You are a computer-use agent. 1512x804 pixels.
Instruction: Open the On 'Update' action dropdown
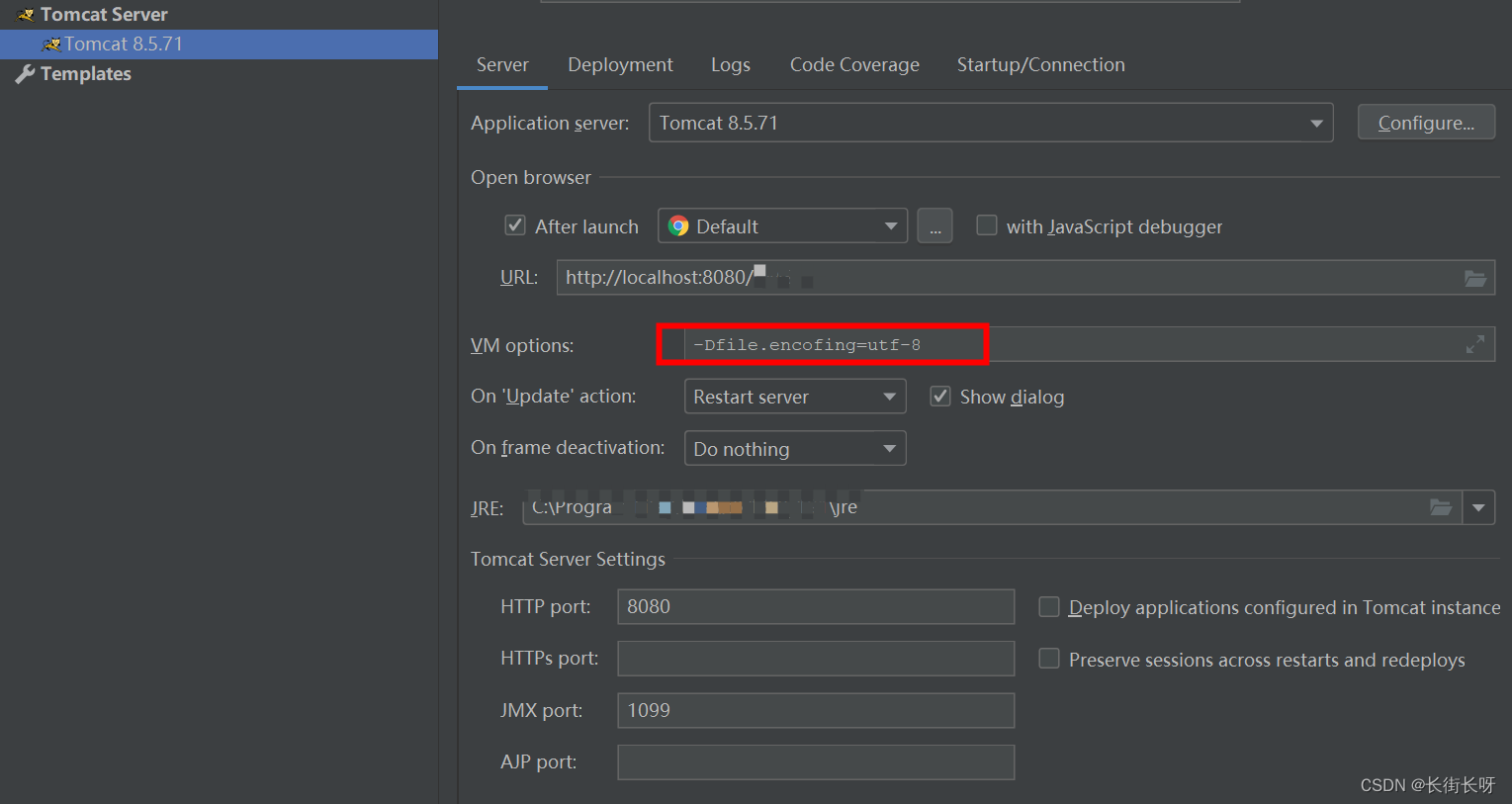795,397
